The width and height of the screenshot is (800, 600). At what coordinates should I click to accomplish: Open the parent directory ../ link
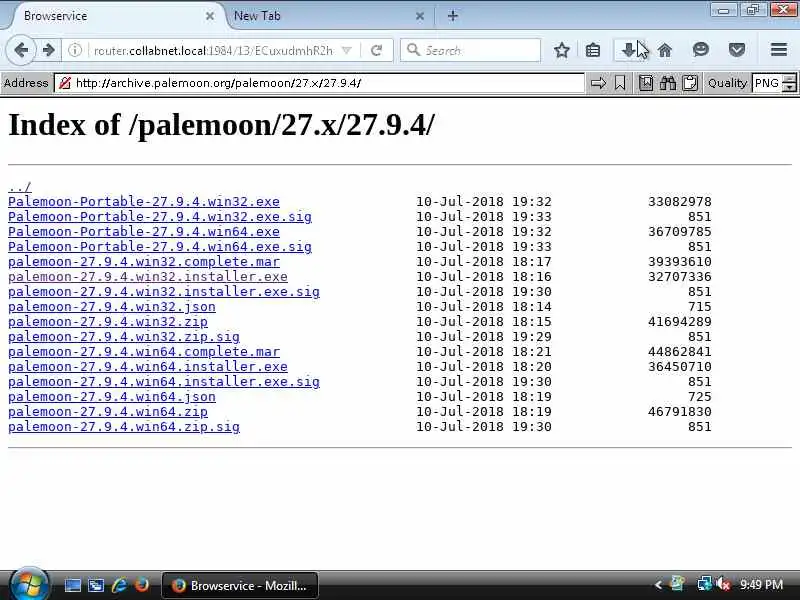(x=20, y=187)
